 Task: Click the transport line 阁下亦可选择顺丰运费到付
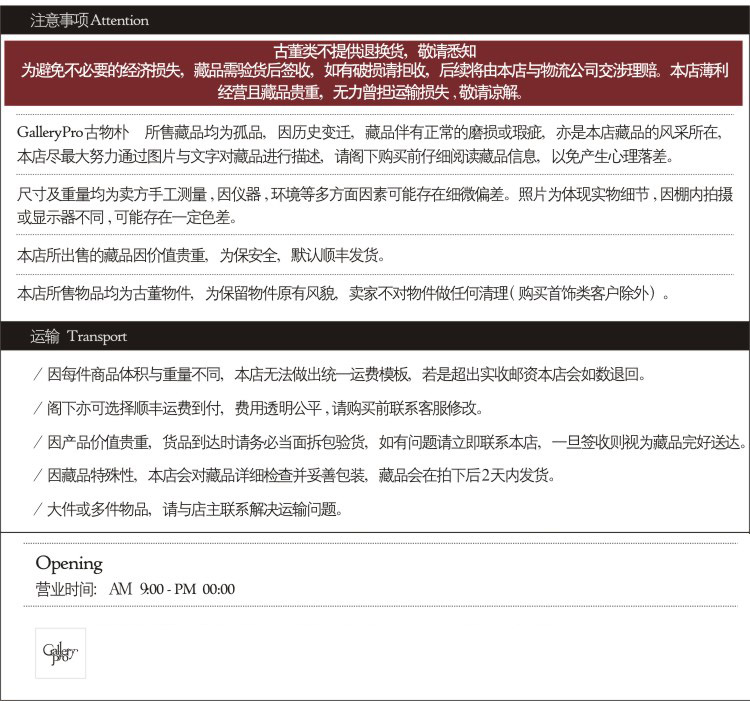tap(259, 408)
